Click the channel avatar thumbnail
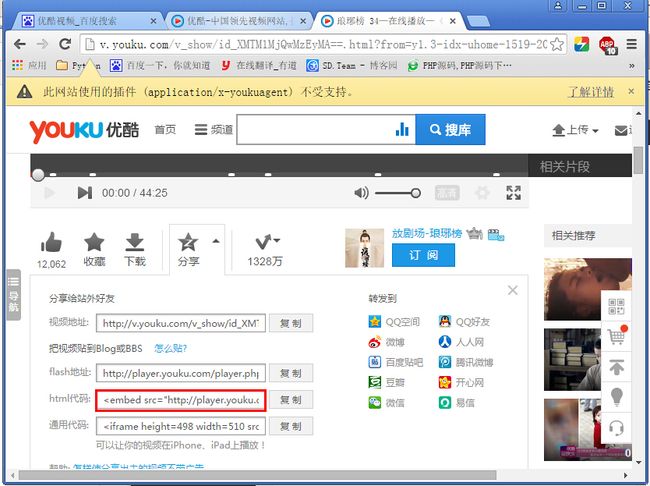The image size is (650, 486). 364,248
